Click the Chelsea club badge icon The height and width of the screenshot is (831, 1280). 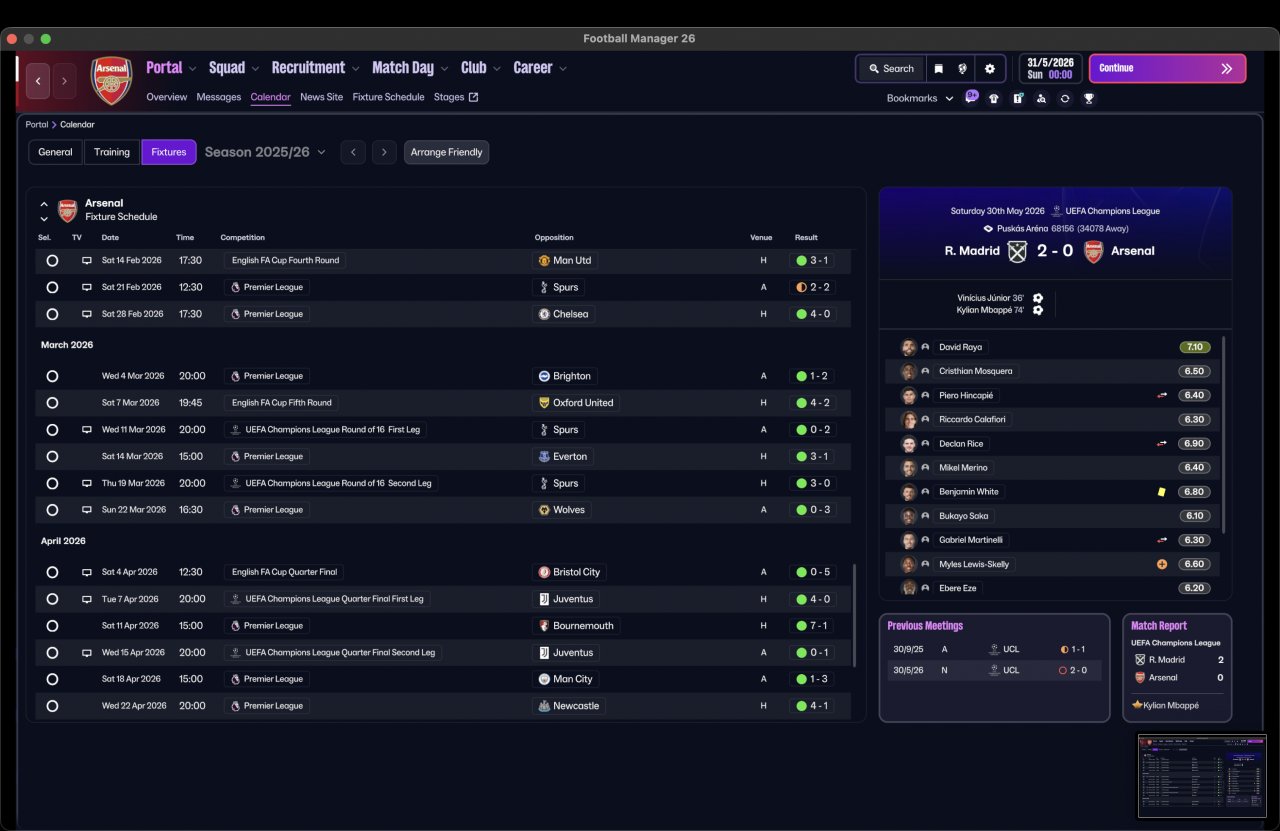[x=544, y=314]
